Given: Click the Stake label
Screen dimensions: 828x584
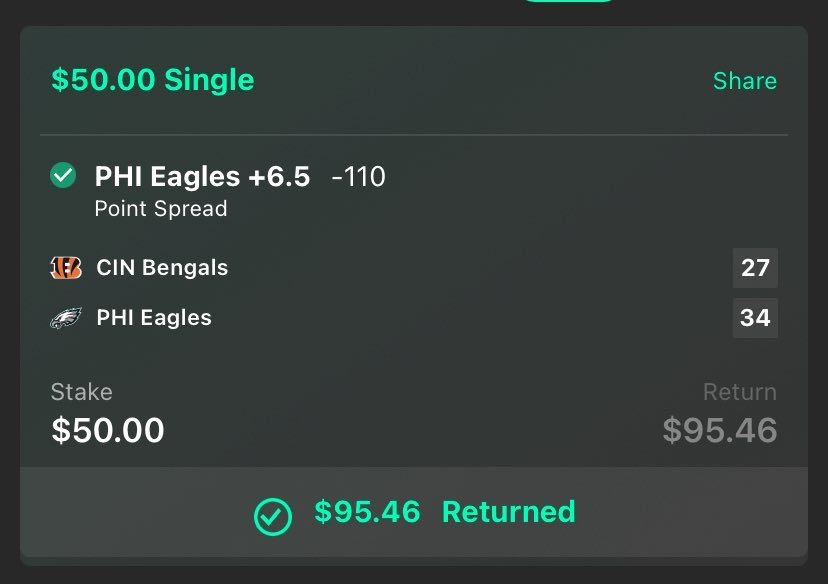Looking at the screenshot, I should (x=82, y=392).
